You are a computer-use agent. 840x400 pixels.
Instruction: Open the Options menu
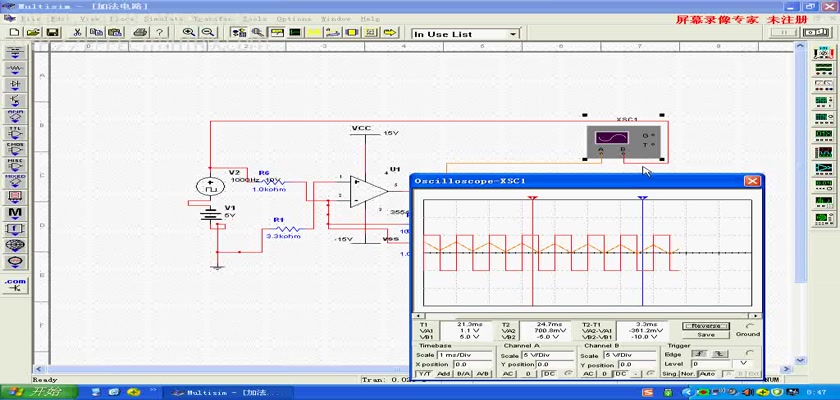(x=294, y=19)
